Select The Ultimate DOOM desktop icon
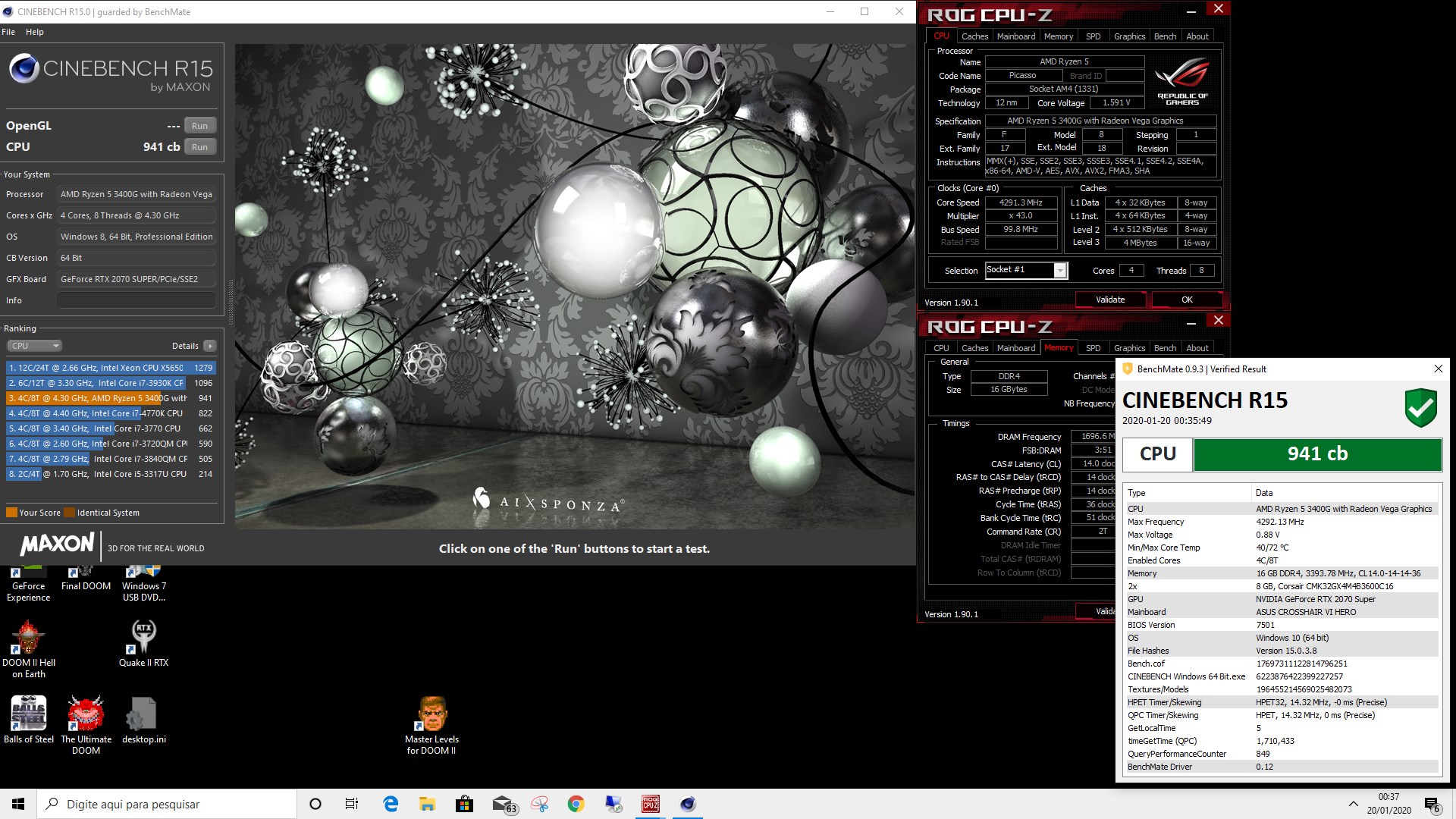This screenshot has width=1456, height=819. [86, 724]
